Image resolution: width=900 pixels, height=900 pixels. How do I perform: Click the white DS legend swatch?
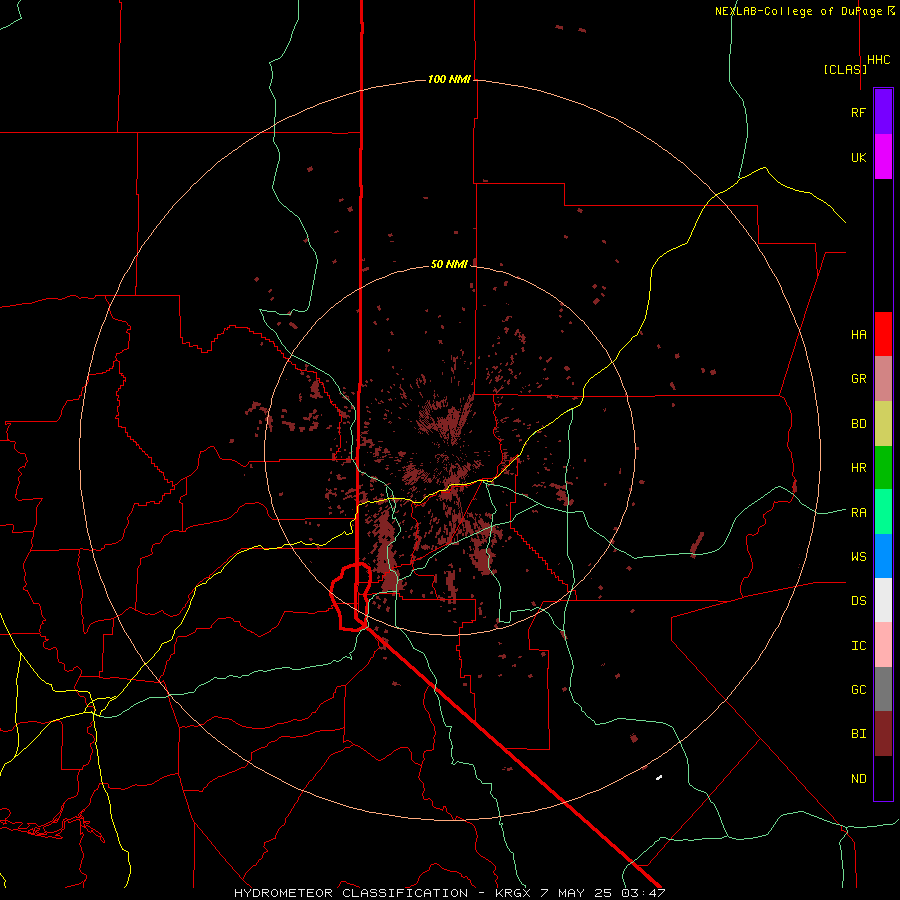[x=883, y=600]
